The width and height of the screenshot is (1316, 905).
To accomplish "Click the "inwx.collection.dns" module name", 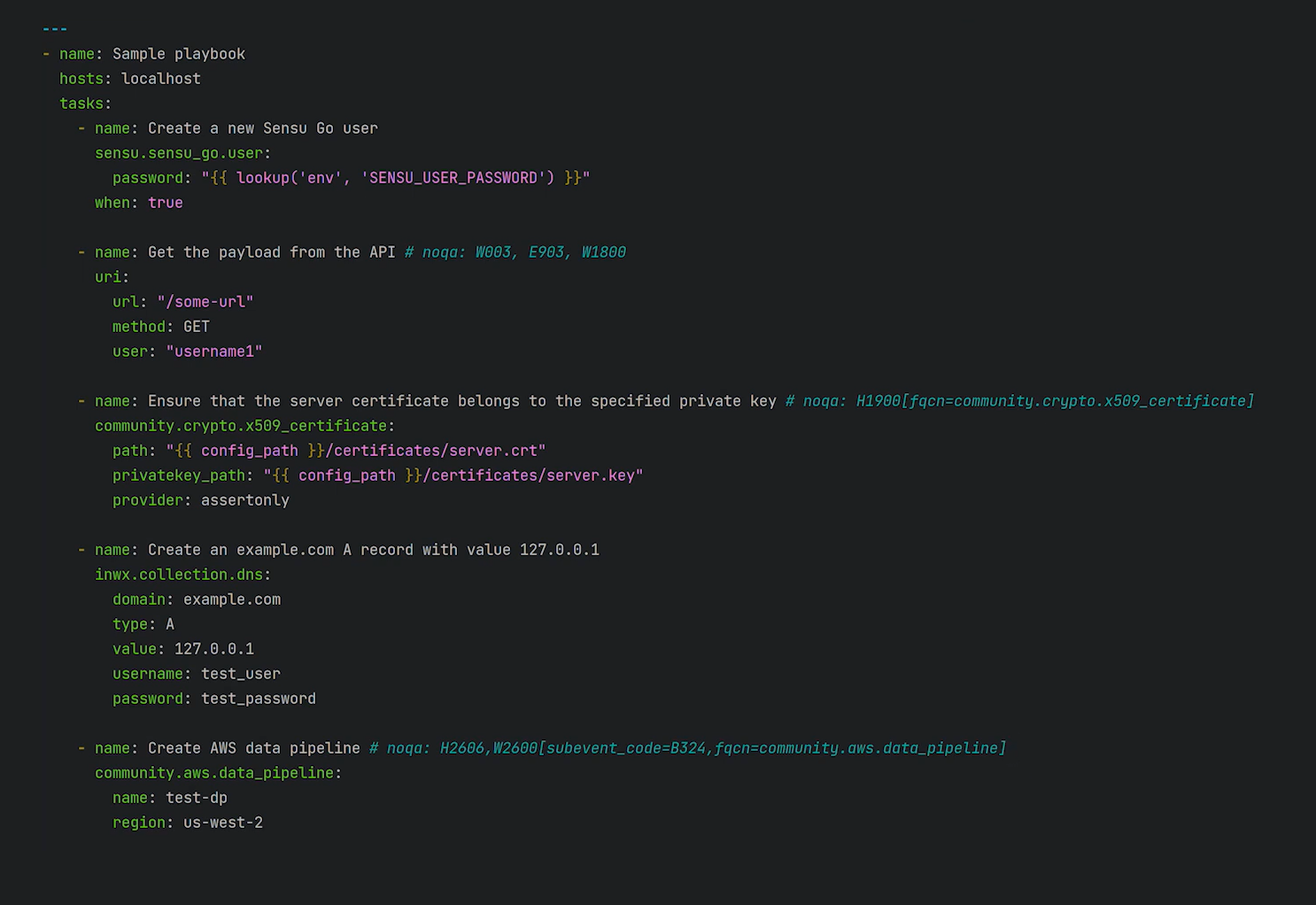I will click(178, 575).
